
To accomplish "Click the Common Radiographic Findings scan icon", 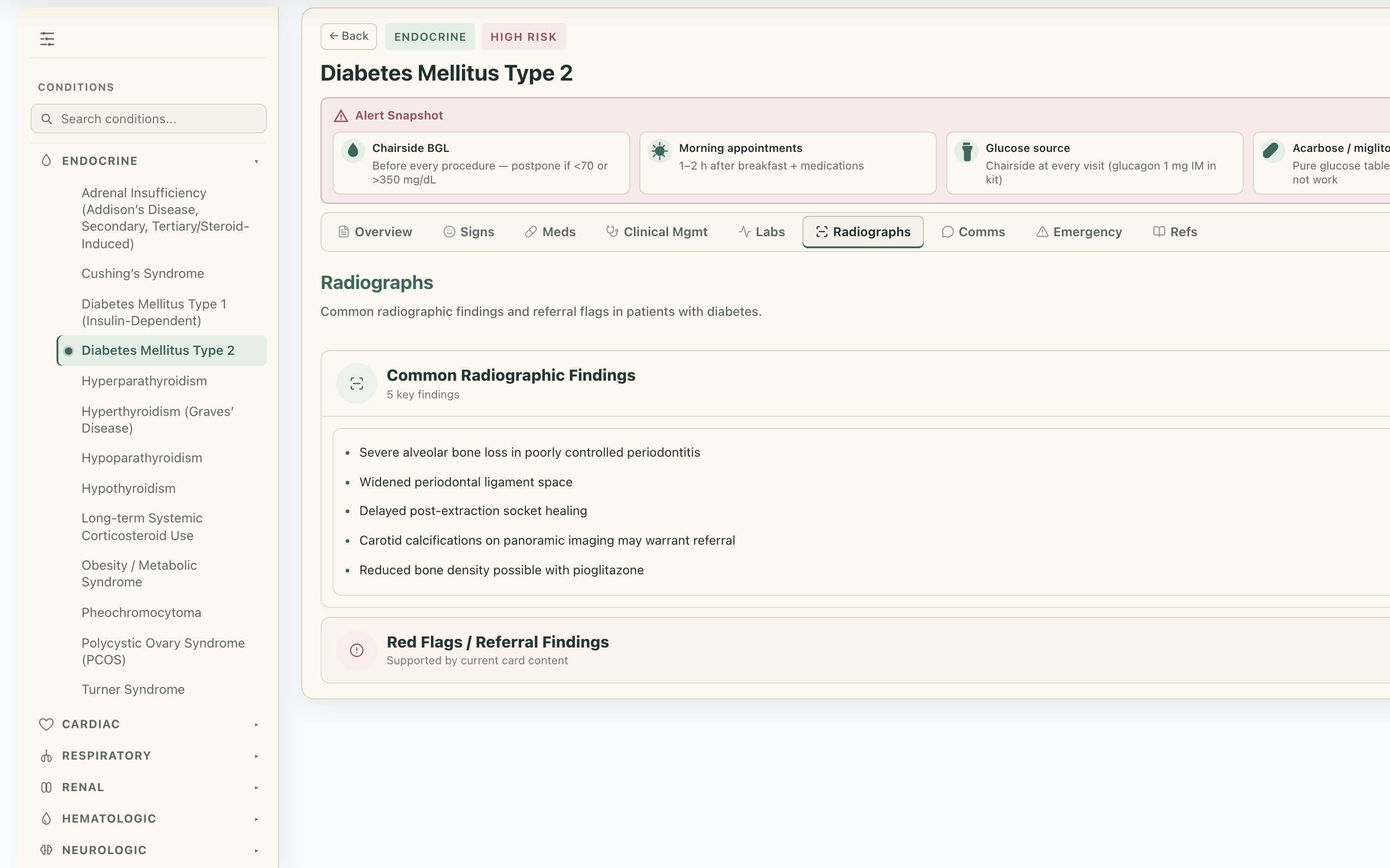I will point(357,384).
